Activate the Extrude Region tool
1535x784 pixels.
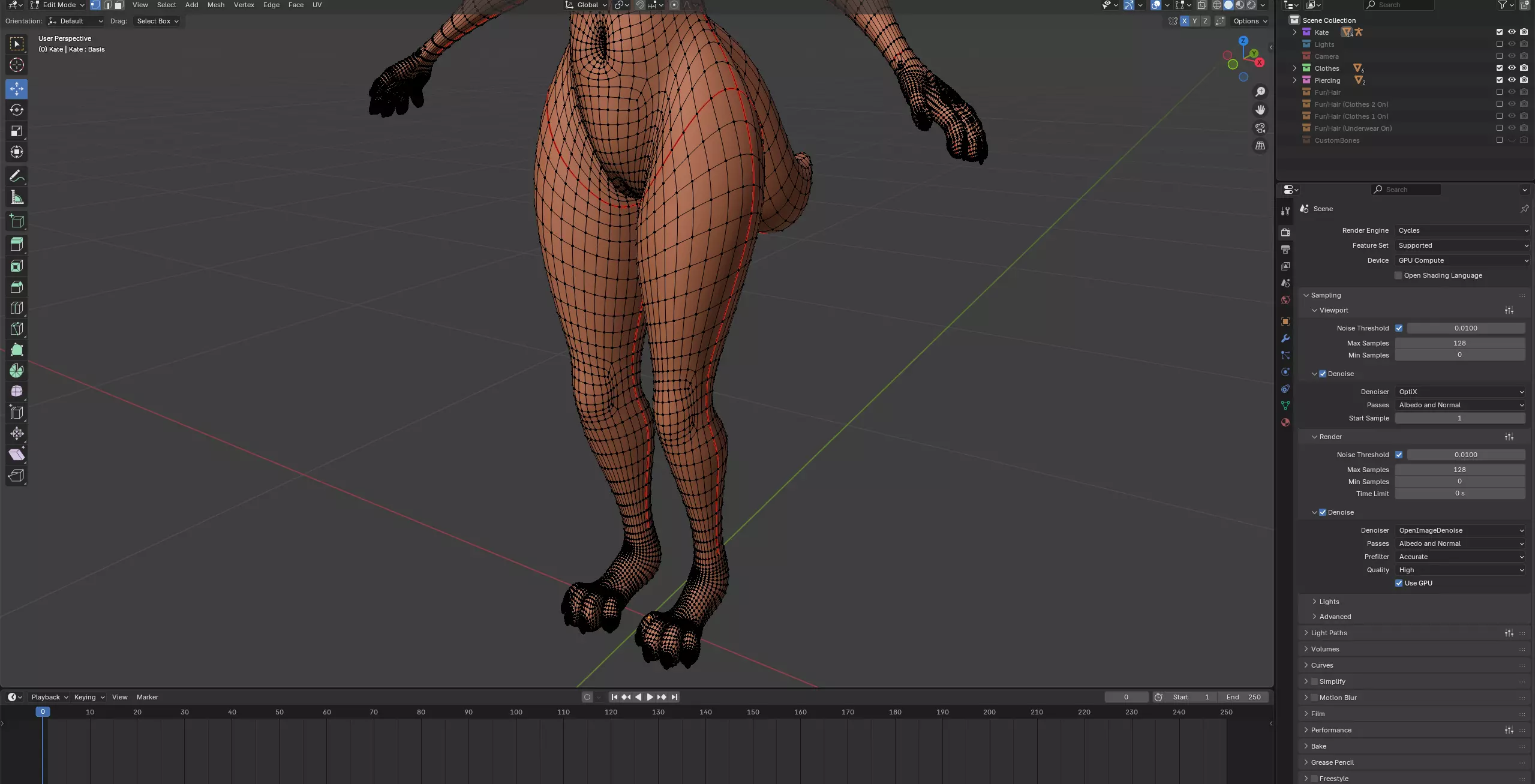pyautogui.click(x=17, y=244)
